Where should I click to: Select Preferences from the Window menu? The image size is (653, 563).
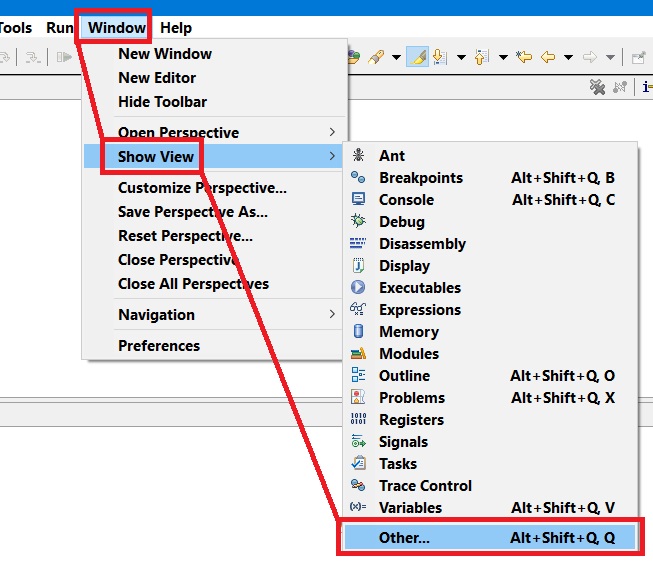pyautogui.click(x=159, y=346)
